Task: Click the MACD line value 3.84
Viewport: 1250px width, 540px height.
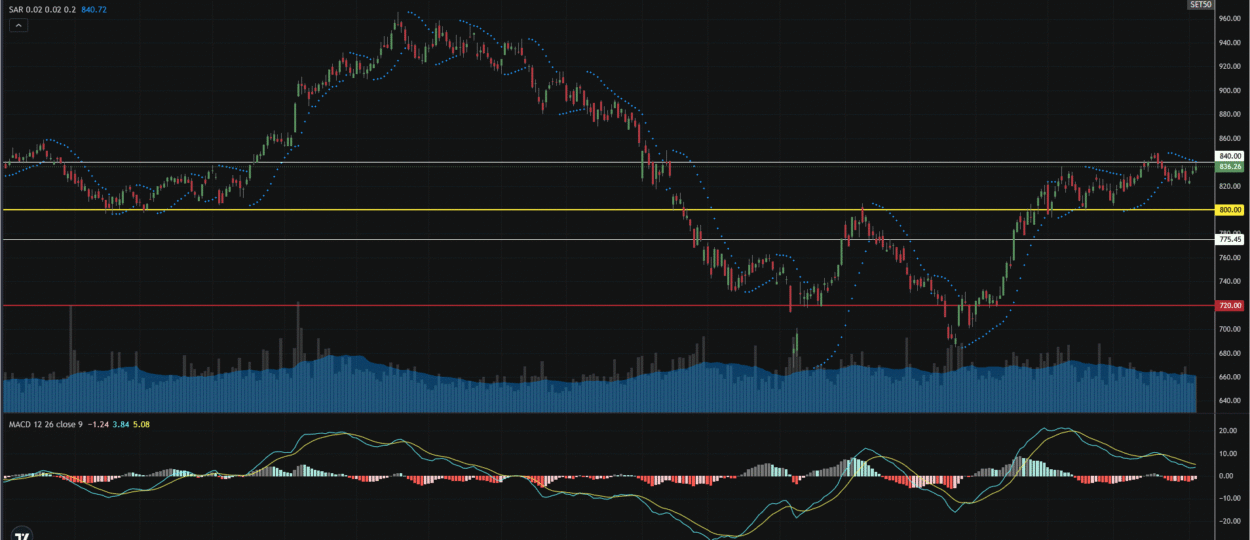Action: coord(121,425)
